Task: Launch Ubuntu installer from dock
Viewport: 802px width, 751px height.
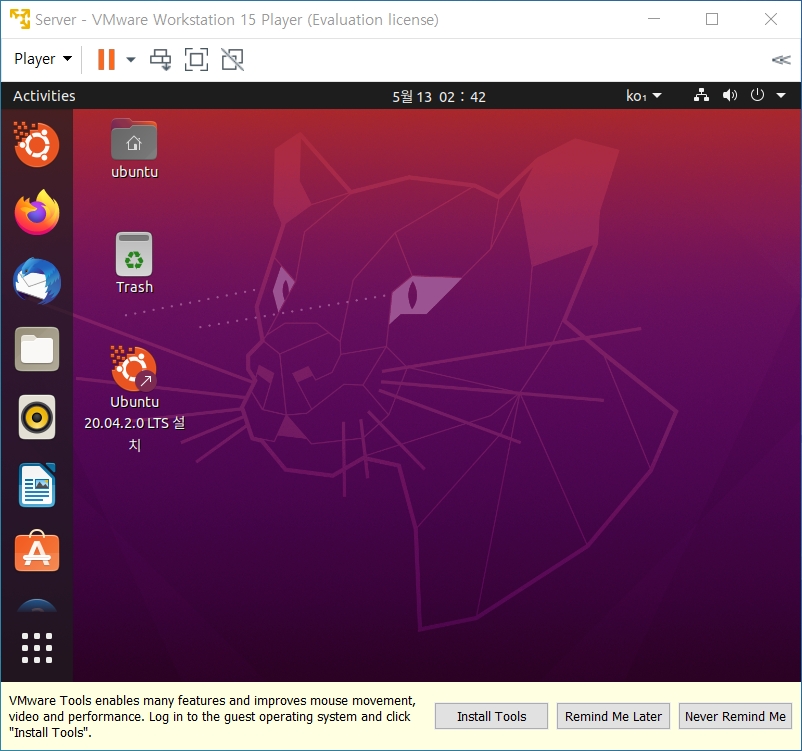Action: 36,144
